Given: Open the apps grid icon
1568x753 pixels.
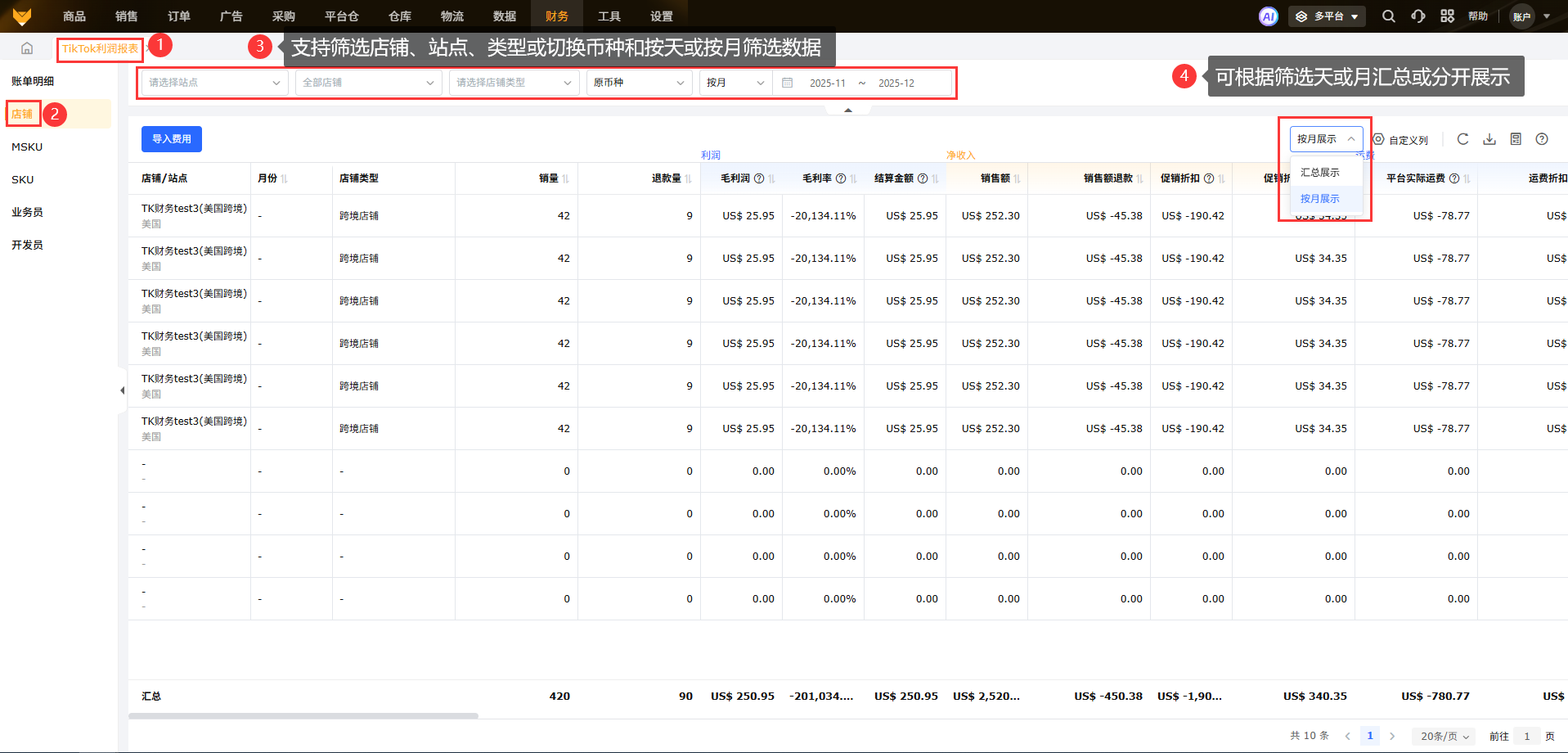Looking at the screenshot, I should [1447, 16].
